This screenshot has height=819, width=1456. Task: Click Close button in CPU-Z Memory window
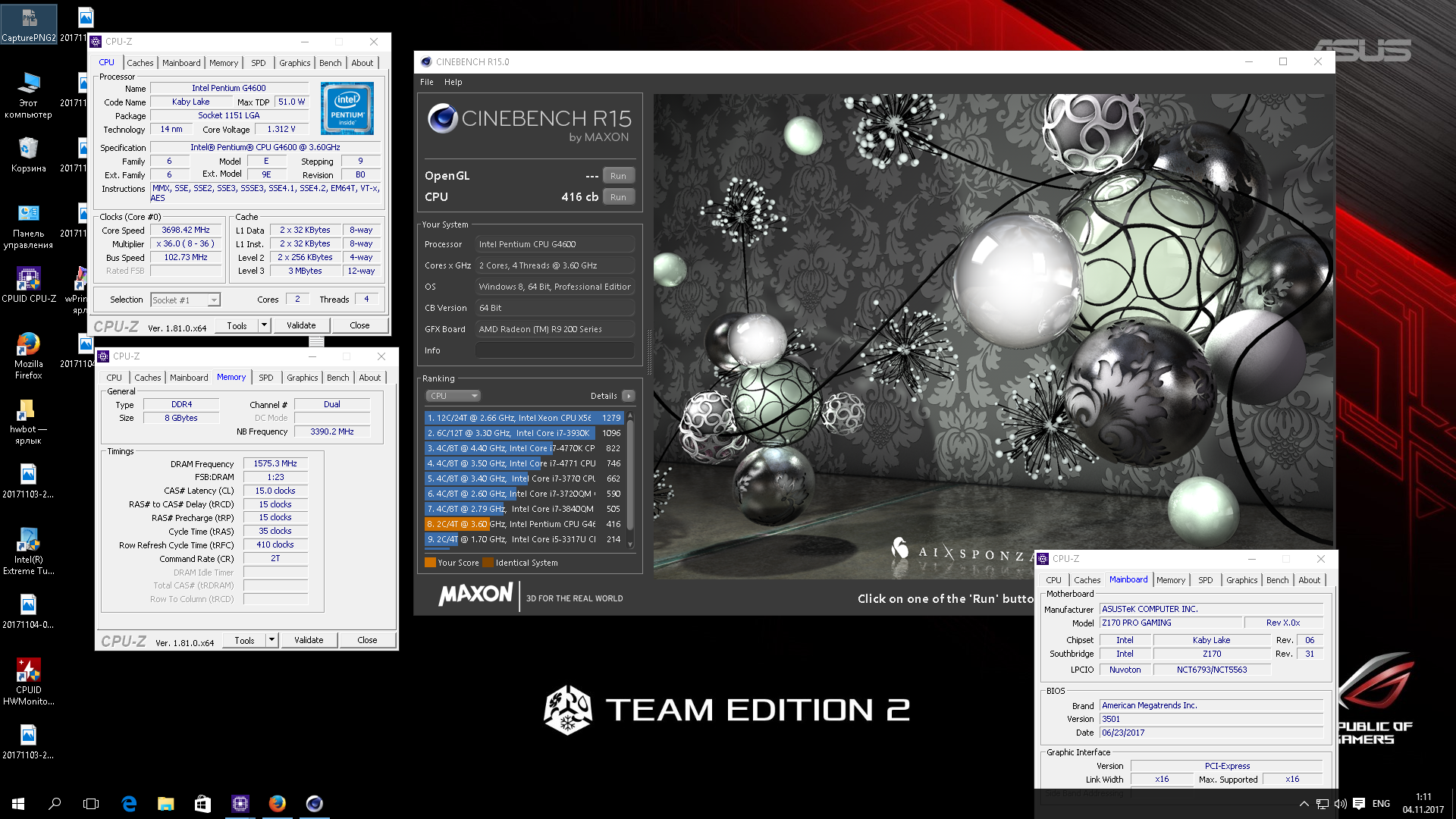(x=367, y=640)
